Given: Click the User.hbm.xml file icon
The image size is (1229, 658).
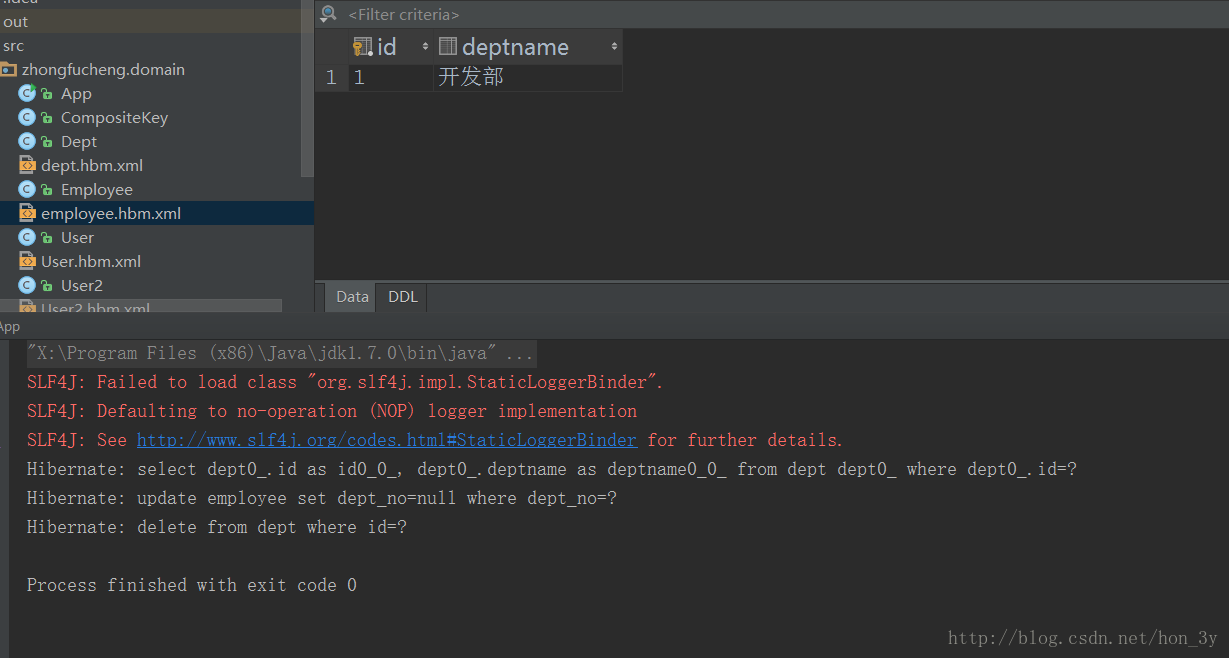Looking at the screenshot, I should coord(27,261).
